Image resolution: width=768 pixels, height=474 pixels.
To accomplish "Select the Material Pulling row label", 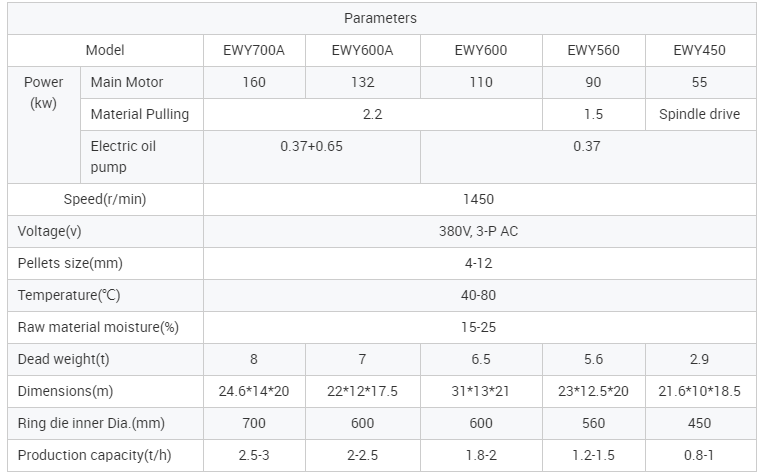I will pyautogui.click(x=139, y=114).
